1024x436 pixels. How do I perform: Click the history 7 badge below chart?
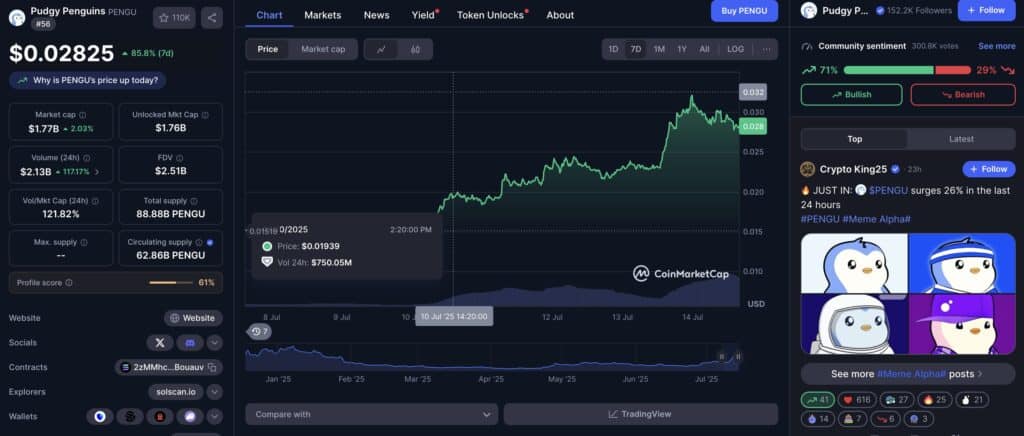259,332
